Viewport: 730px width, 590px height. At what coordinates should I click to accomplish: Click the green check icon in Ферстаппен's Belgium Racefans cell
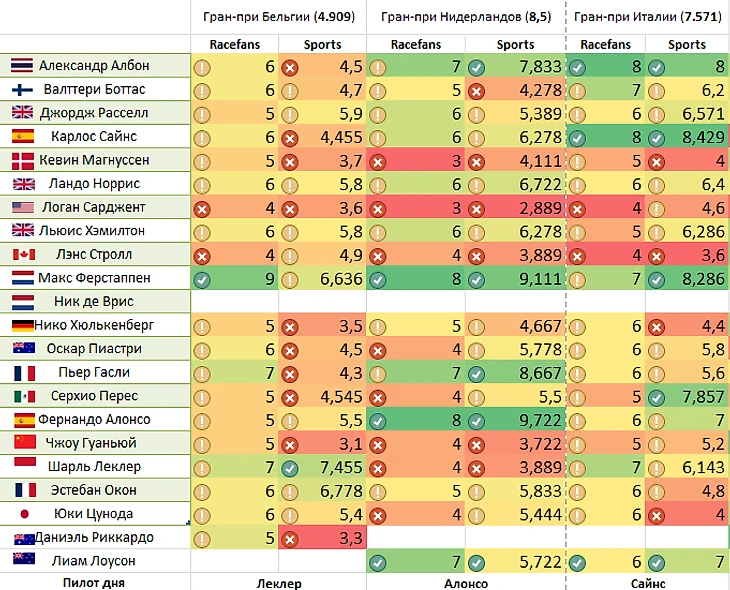[x=202, y=280]
